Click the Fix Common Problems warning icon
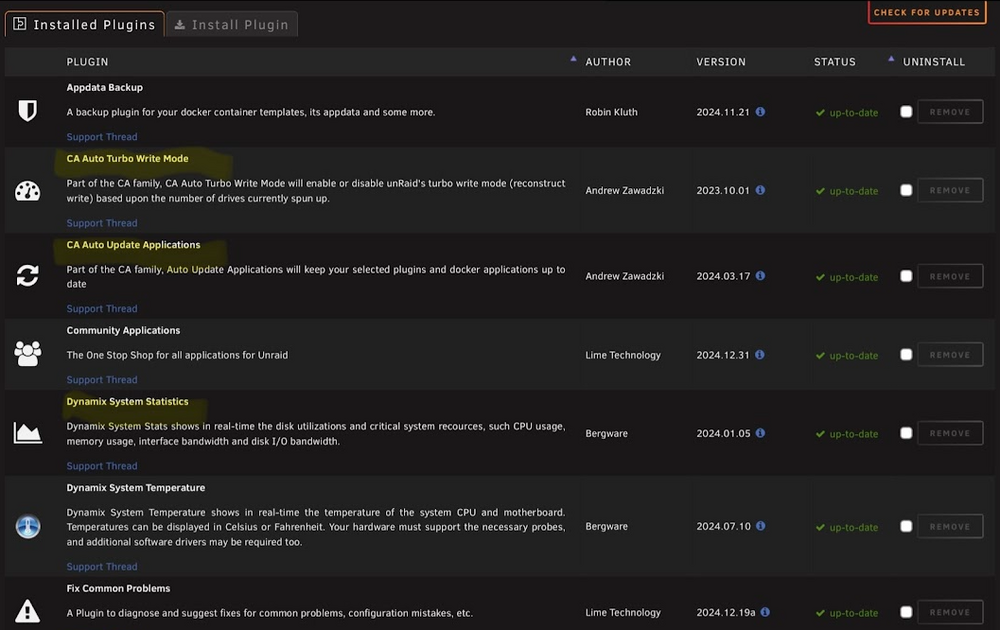The width and height of the screenshot is (1000, 630). pyautogui.click(x=27, y=611)
